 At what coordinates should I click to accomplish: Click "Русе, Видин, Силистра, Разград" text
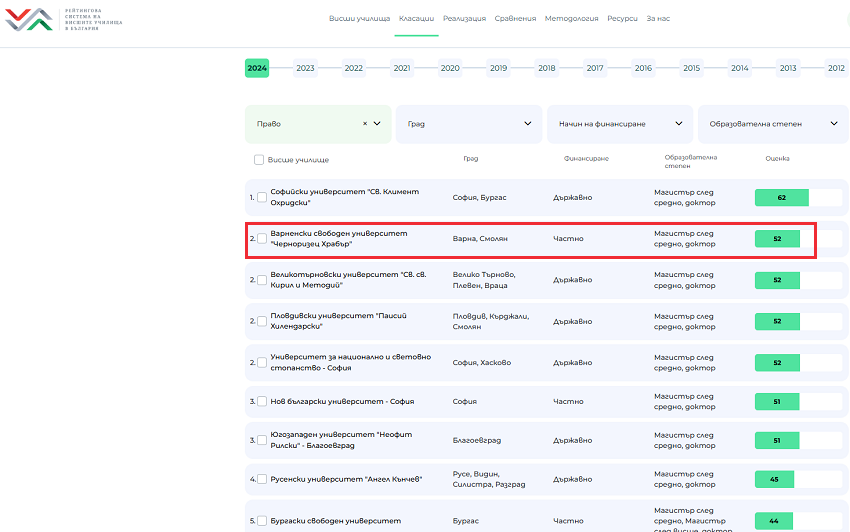[489, 479]
